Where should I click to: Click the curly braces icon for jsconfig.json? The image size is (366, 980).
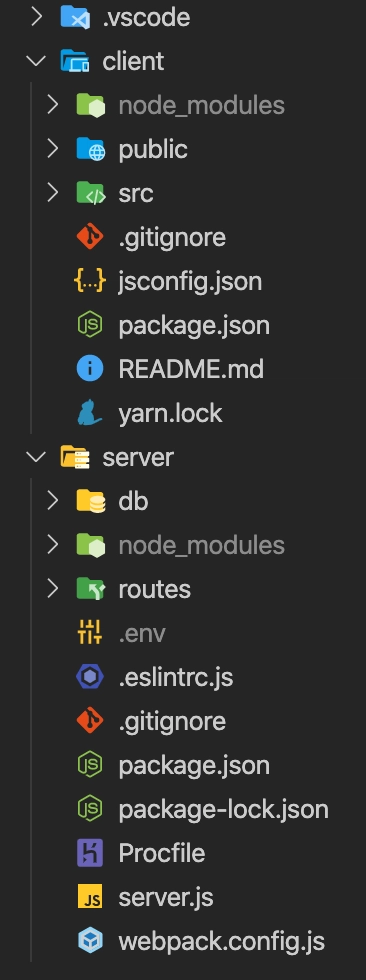click(90, 281)
